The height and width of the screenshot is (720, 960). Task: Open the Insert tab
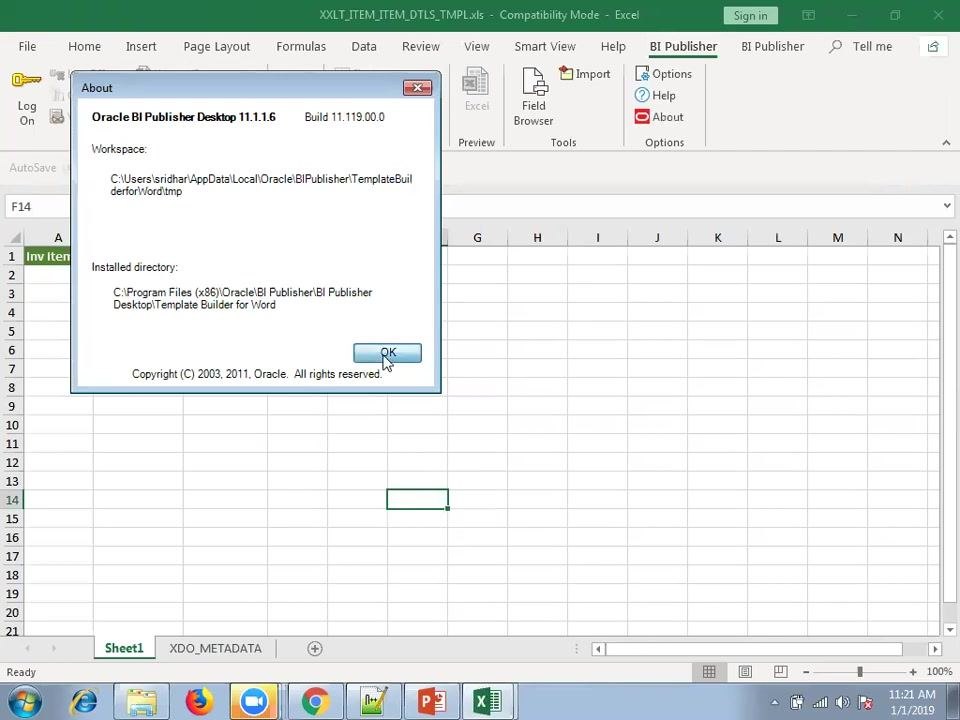(141, 47)
